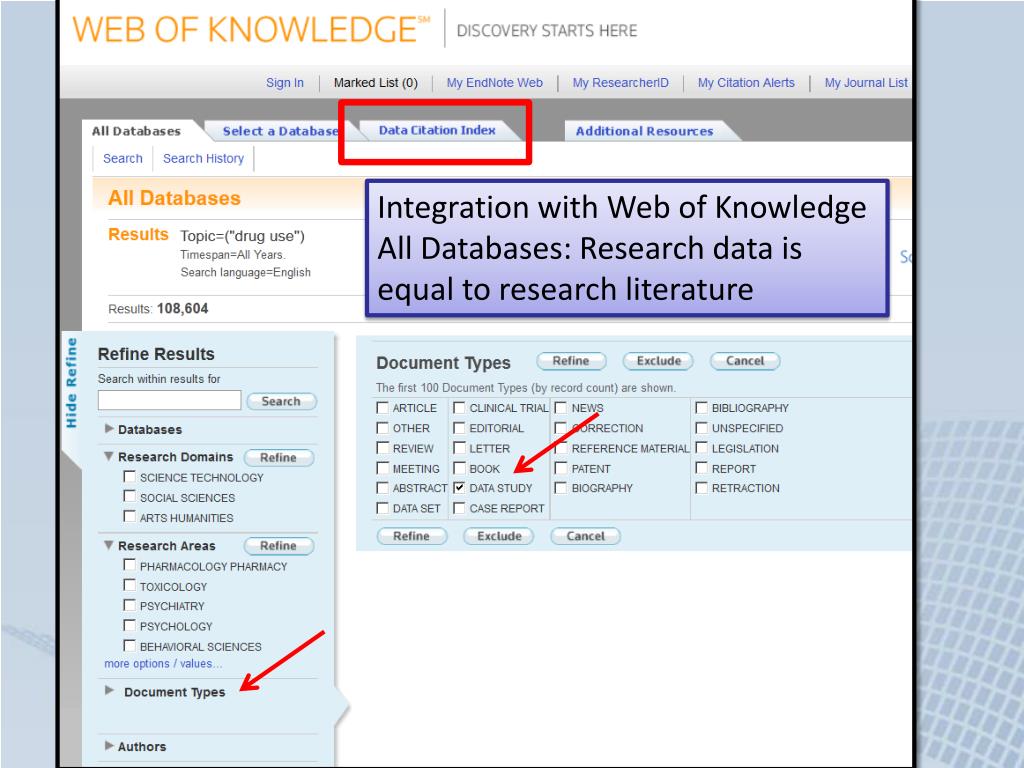
Task: Click top Exclude button beside Document Types heading
Action: click(x=658, y=360)
